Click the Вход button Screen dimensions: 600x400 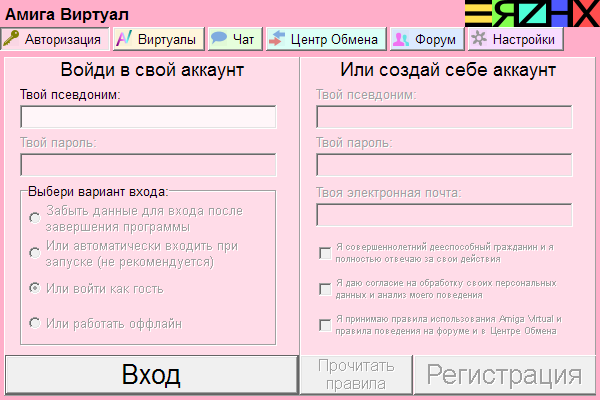click(x=152, y=375)
